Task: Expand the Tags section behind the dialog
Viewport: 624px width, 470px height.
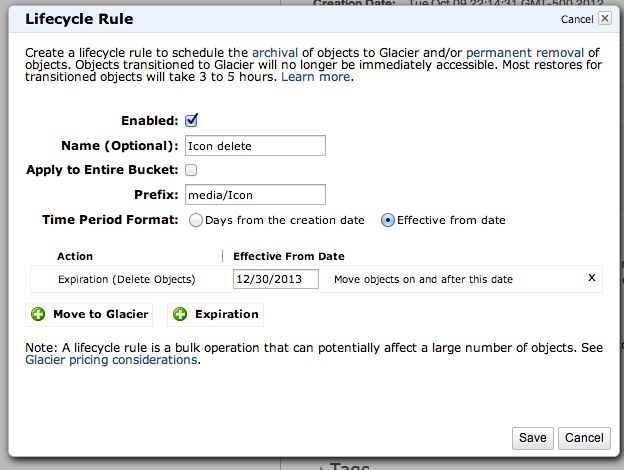Action: [347, 466]
